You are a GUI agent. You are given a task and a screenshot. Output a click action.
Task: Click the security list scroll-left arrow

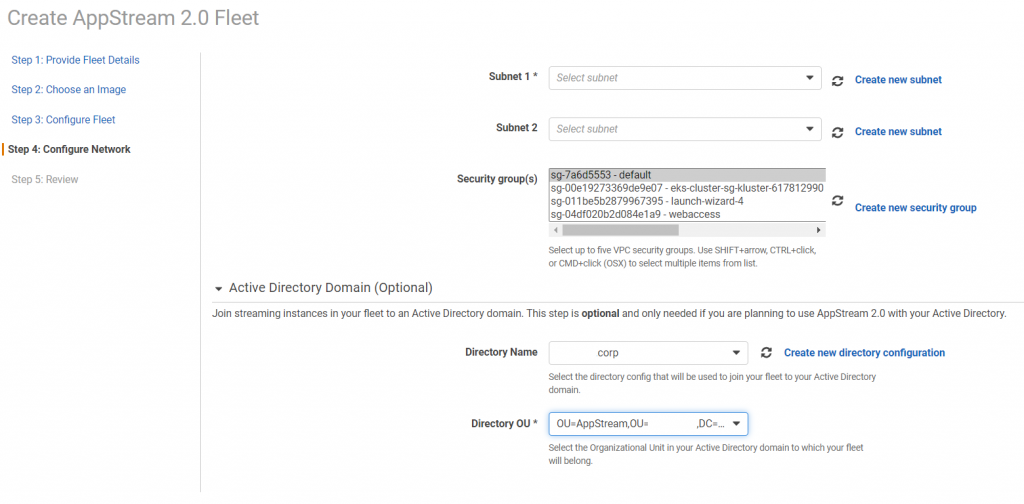coord(556,230)
